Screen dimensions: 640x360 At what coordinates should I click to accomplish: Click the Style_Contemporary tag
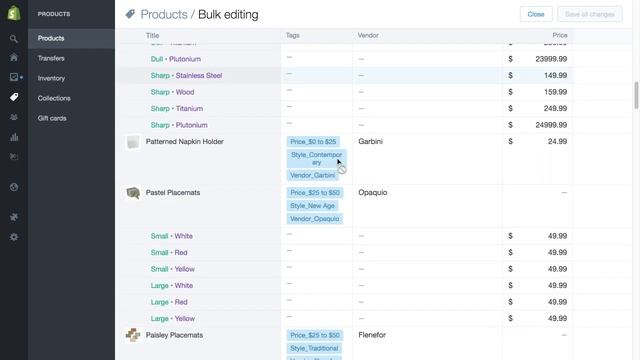pos(316,158)
